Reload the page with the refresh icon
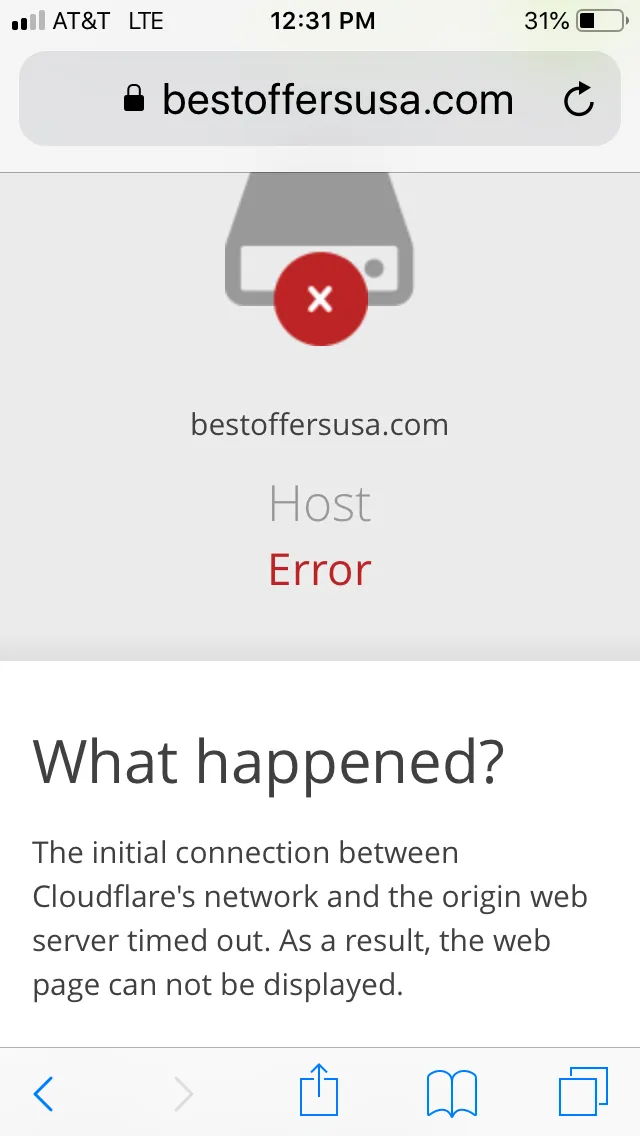 [x=578, y=99]
